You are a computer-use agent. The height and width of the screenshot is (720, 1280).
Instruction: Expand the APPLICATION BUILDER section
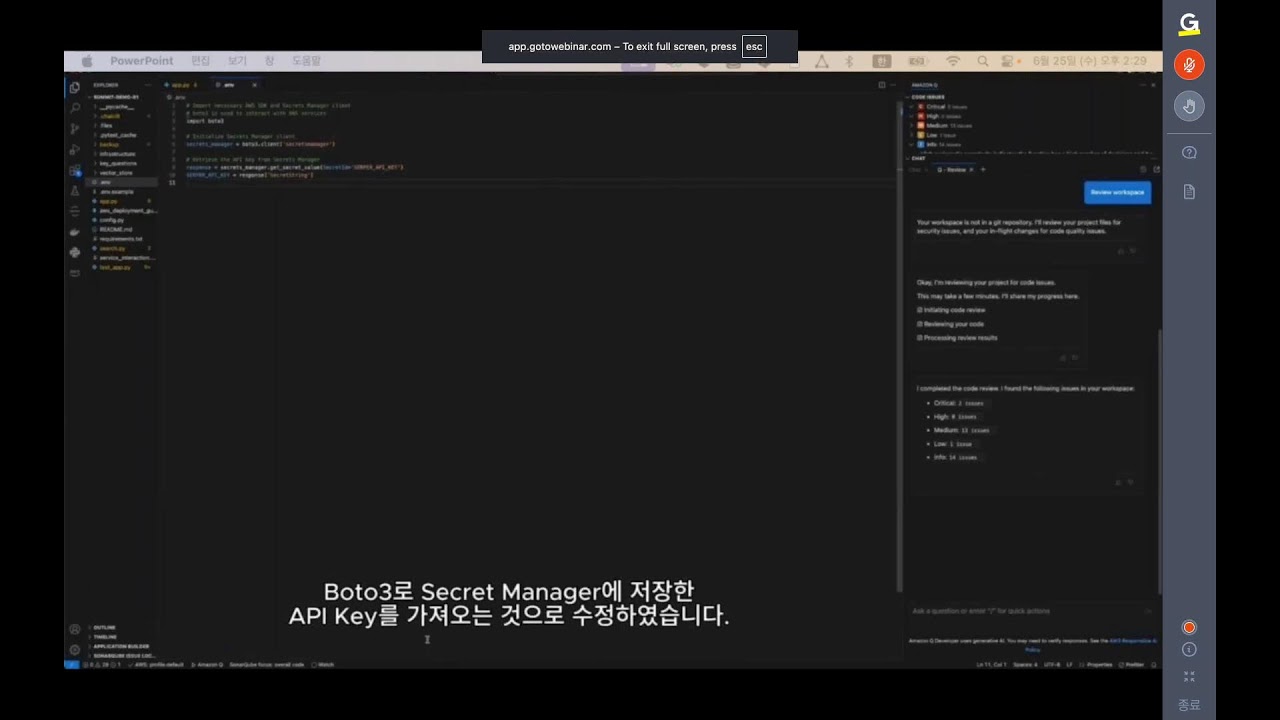[121, 646]
